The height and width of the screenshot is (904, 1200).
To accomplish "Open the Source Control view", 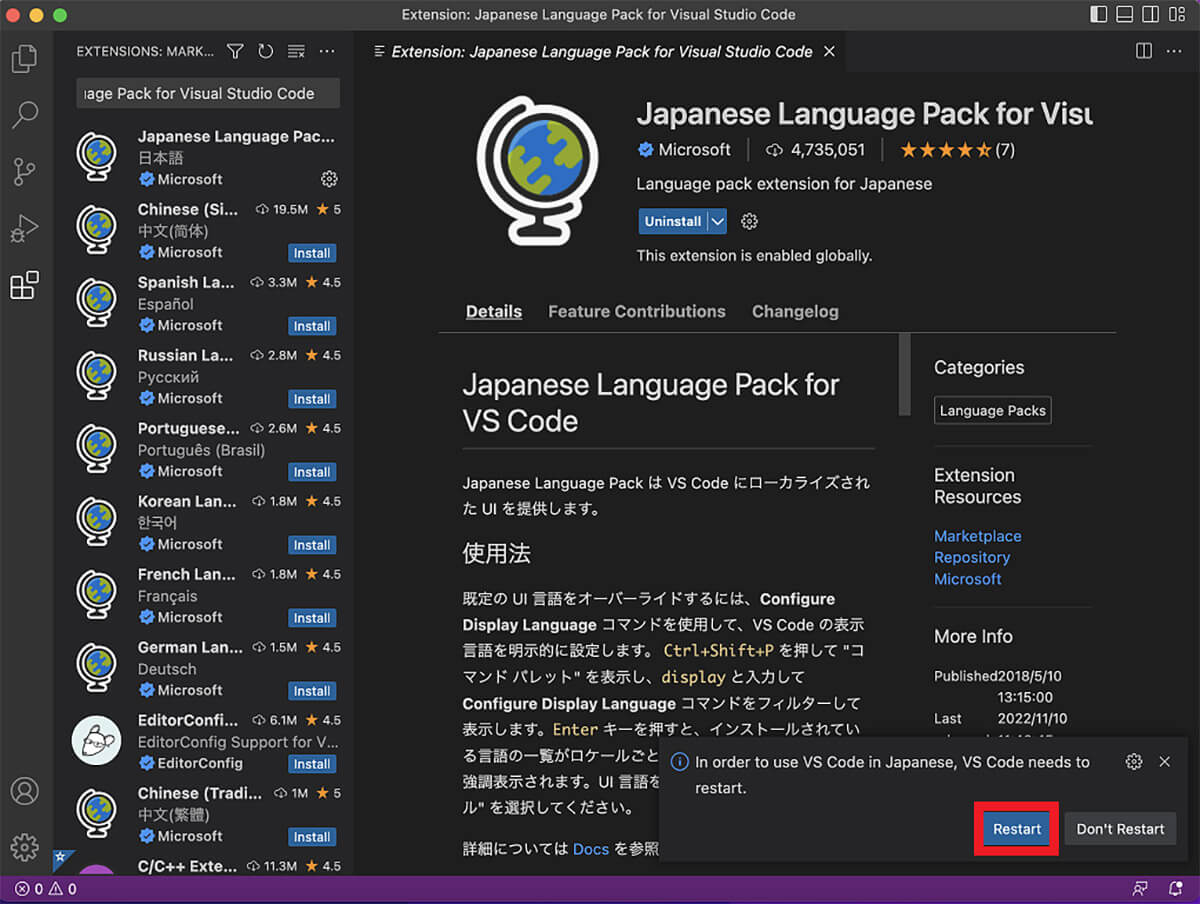I will [25, 172].
